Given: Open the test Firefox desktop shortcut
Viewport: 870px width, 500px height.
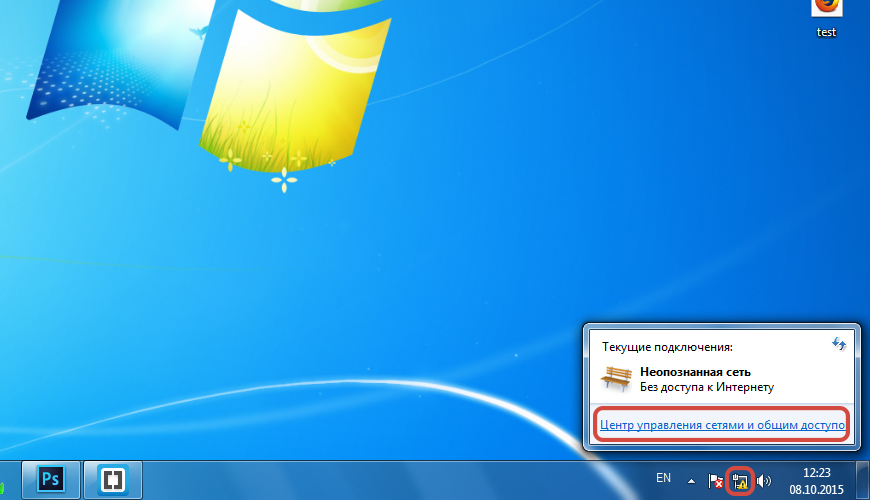Looking at the screenshot, I should tap(826, 18).
